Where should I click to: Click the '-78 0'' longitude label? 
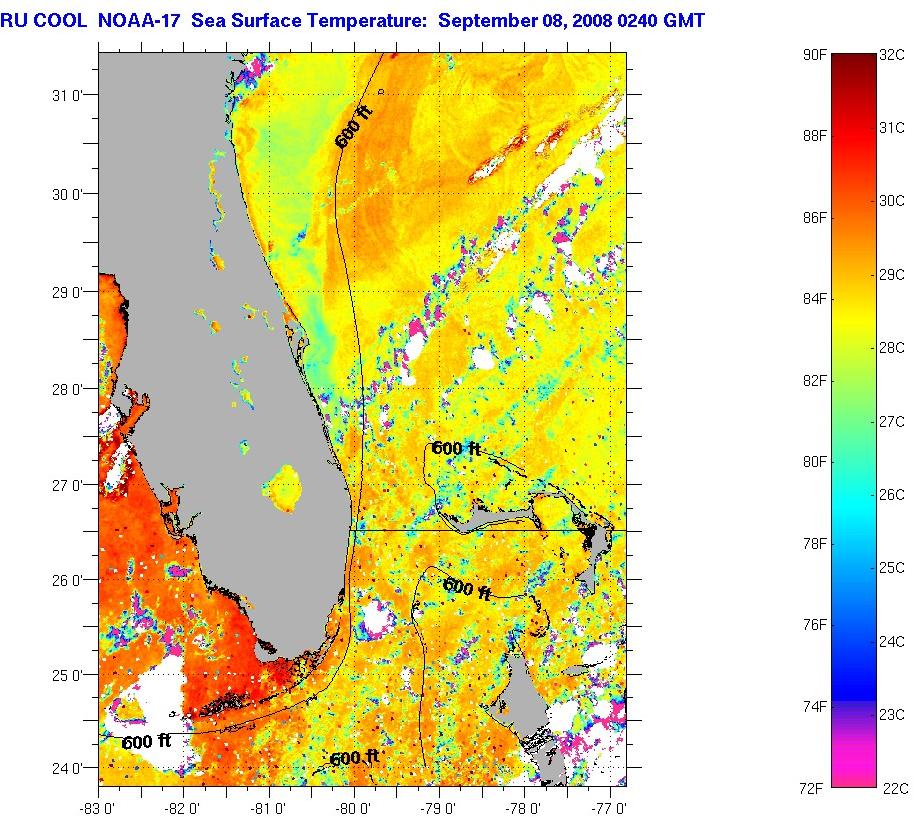(x=523, y=808)
